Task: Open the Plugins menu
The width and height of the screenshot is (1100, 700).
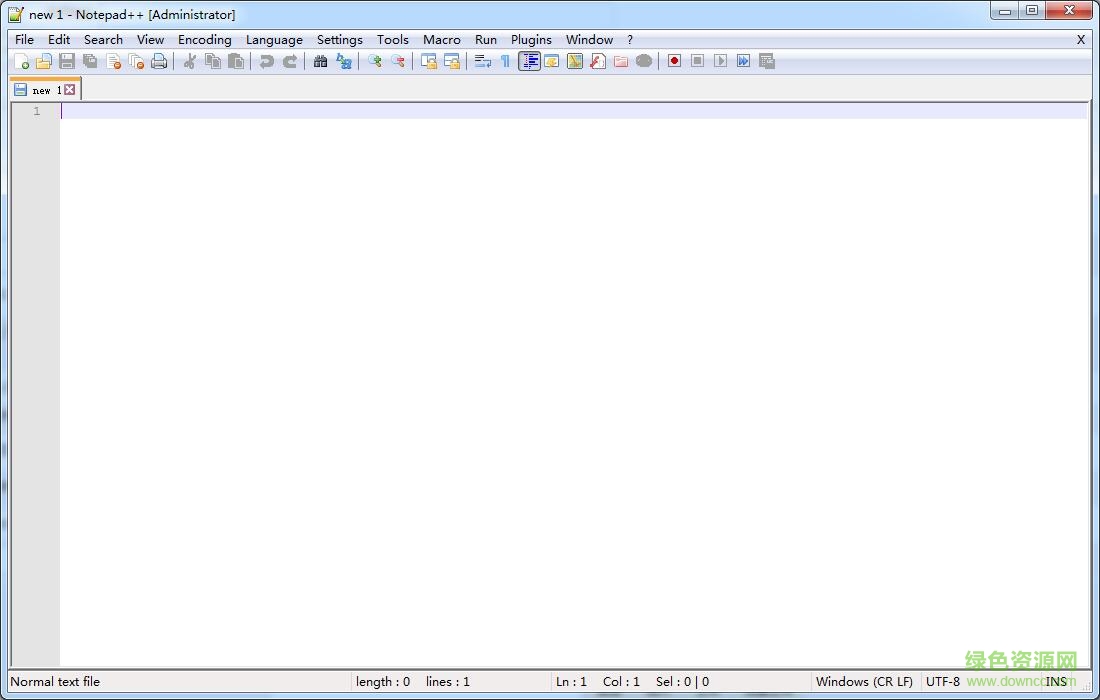Action: 531,40
